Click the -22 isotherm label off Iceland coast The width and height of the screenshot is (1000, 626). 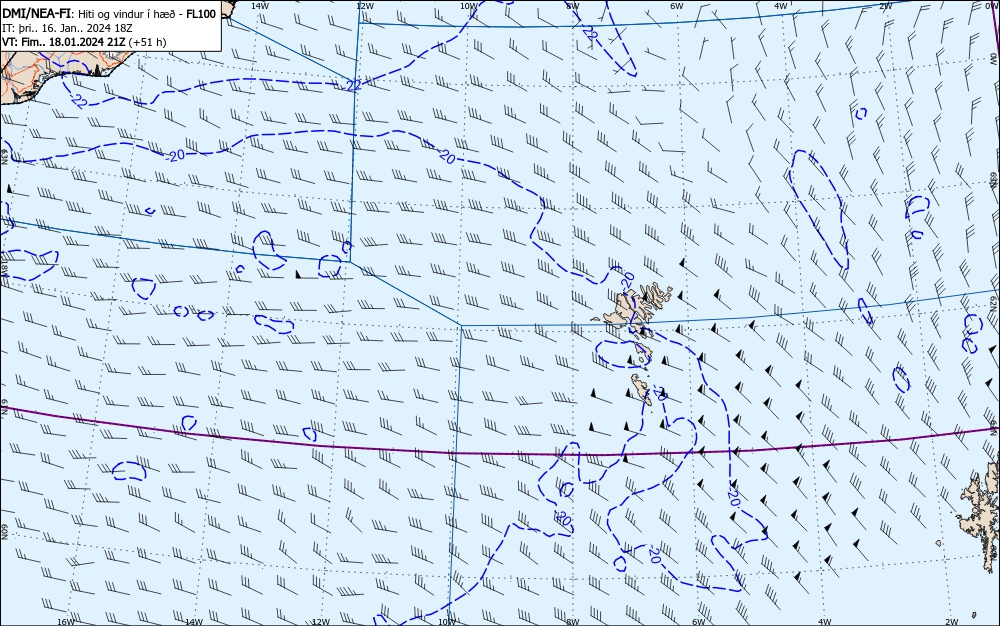point(78,101)
